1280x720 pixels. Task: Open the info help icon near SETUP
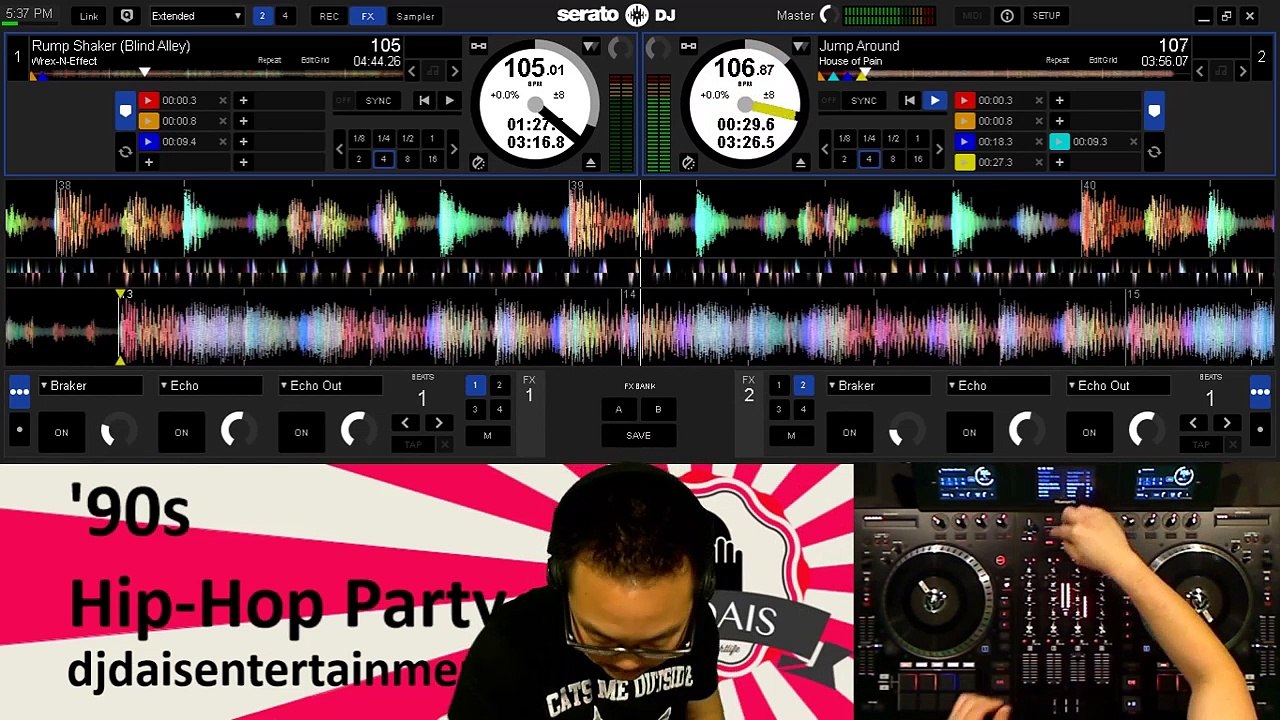click(1007, 16)
